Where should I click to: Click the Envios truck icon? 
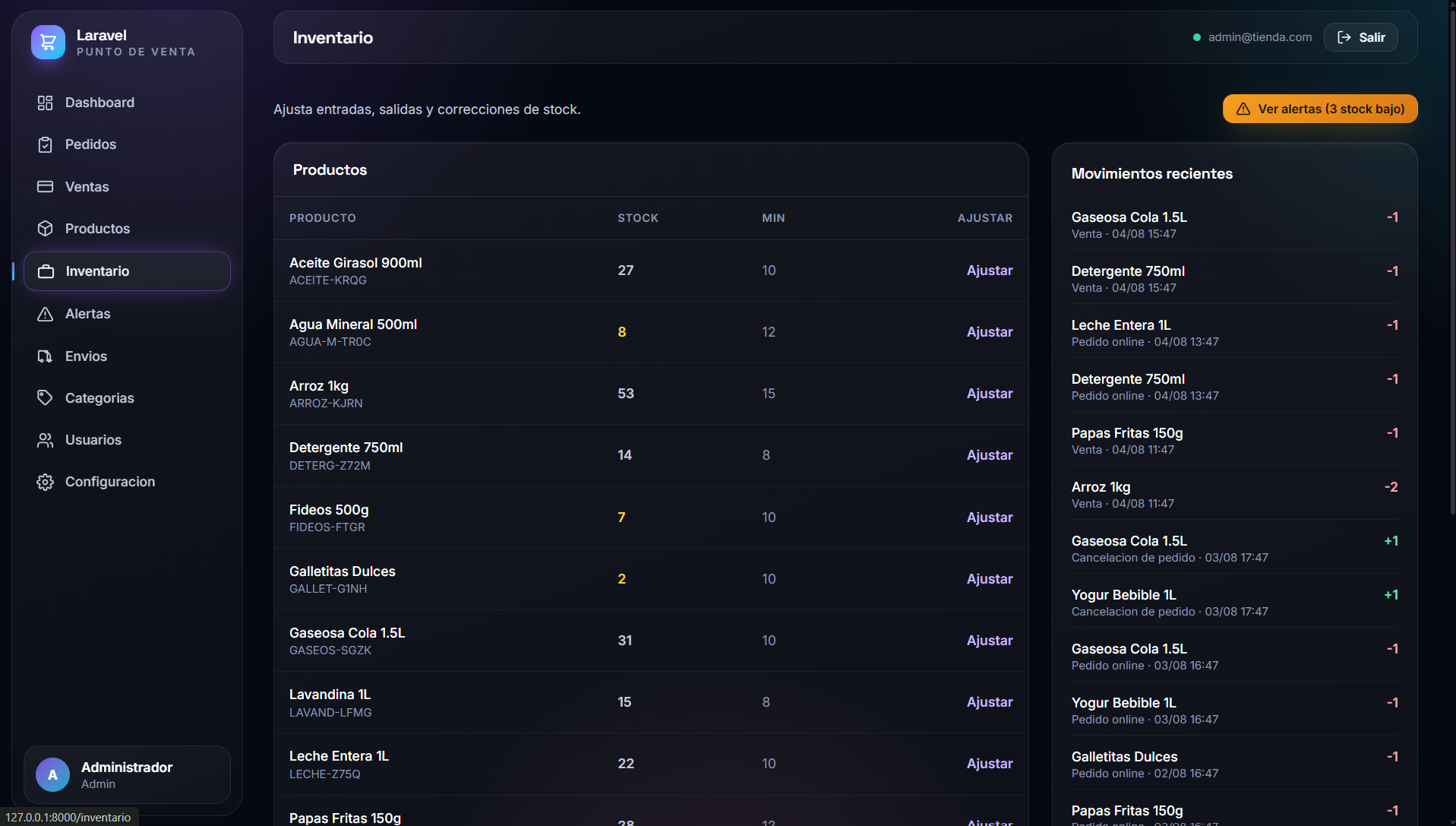pos(46,356)
